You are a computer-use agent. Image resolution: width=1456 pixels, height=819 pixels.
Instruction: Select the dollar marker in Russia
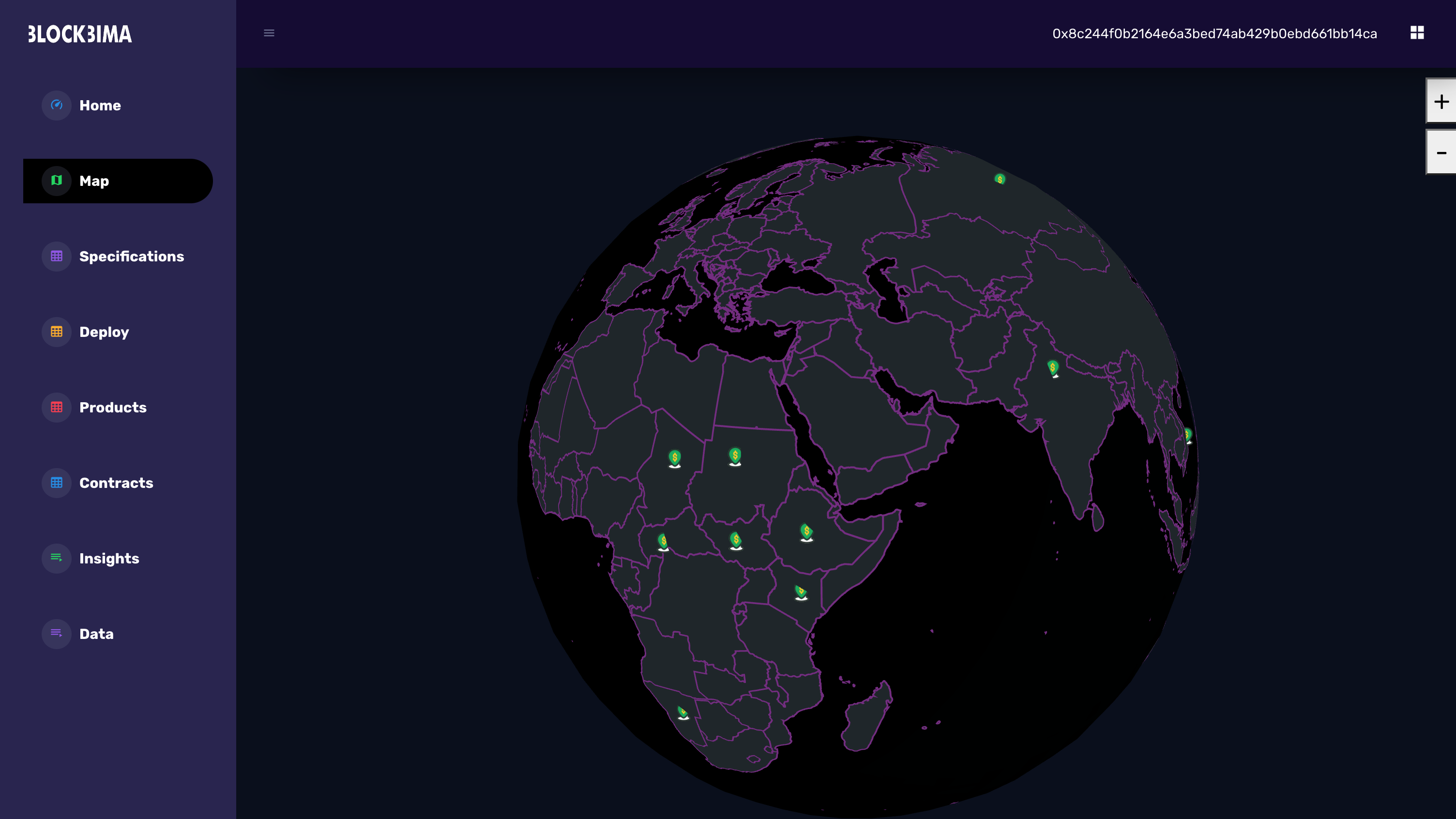(999, 179)
